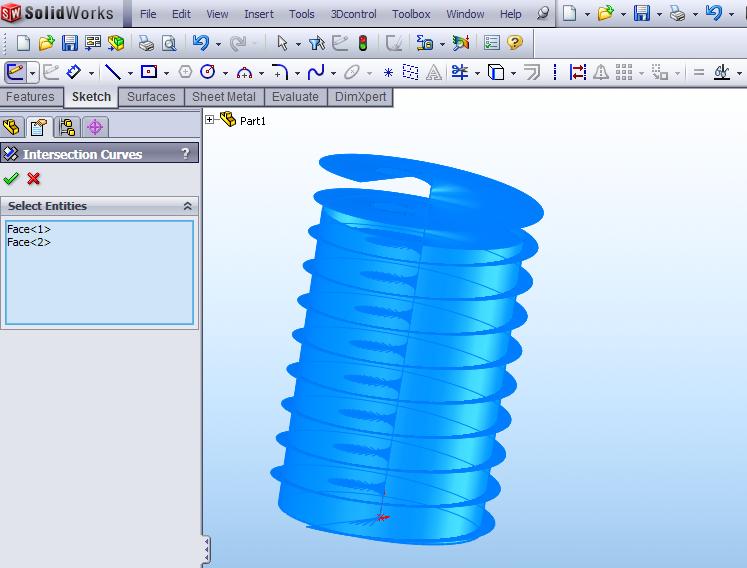
Task: Select the Rectangle sketch tool
Action: tap(149, 72)
